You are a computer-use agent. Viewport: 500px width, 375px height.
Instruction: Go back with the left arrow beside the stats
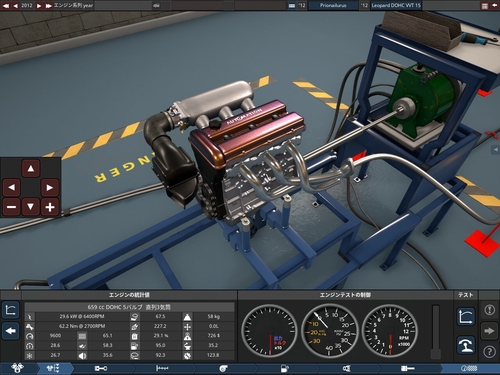tap(11, 331)
